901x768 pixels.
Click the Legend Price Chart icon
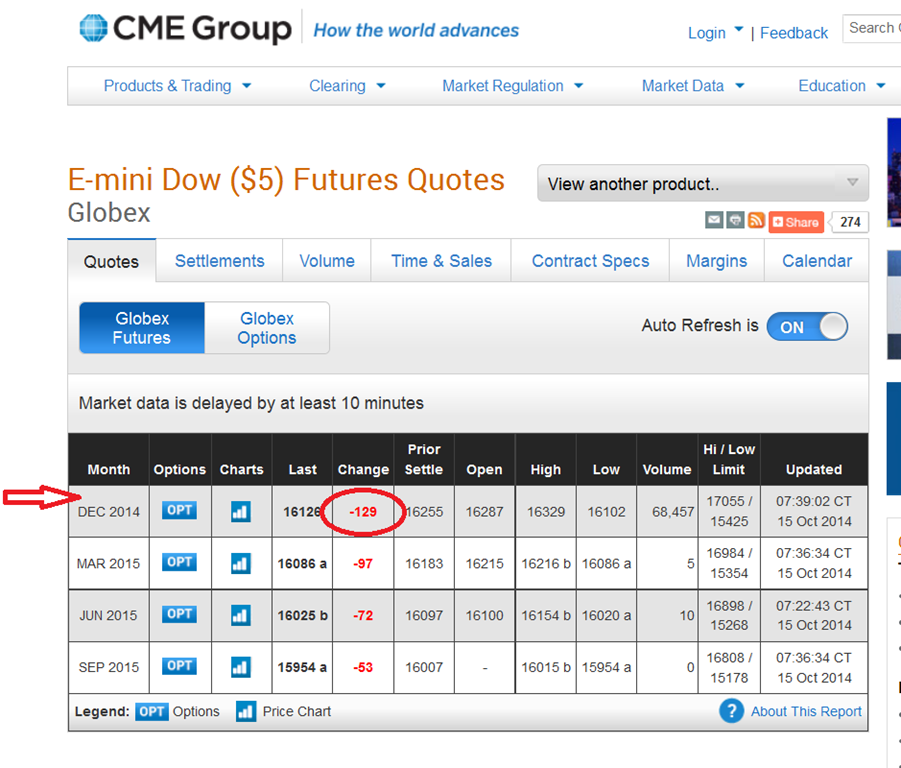[x=246, y=711]
